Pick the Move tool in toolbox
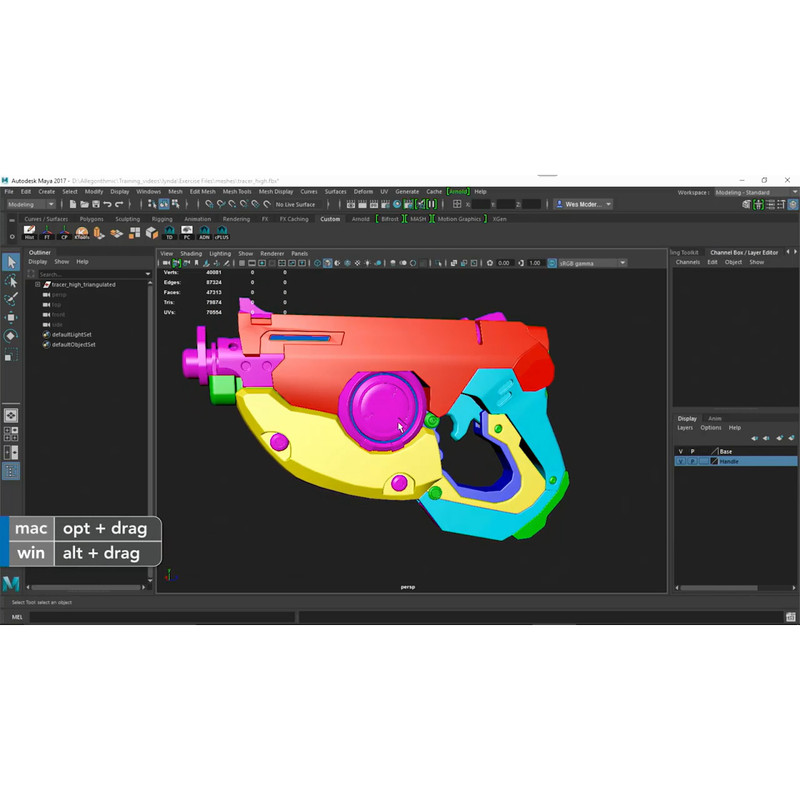800x800 pixels. click(x=11, y=317)
